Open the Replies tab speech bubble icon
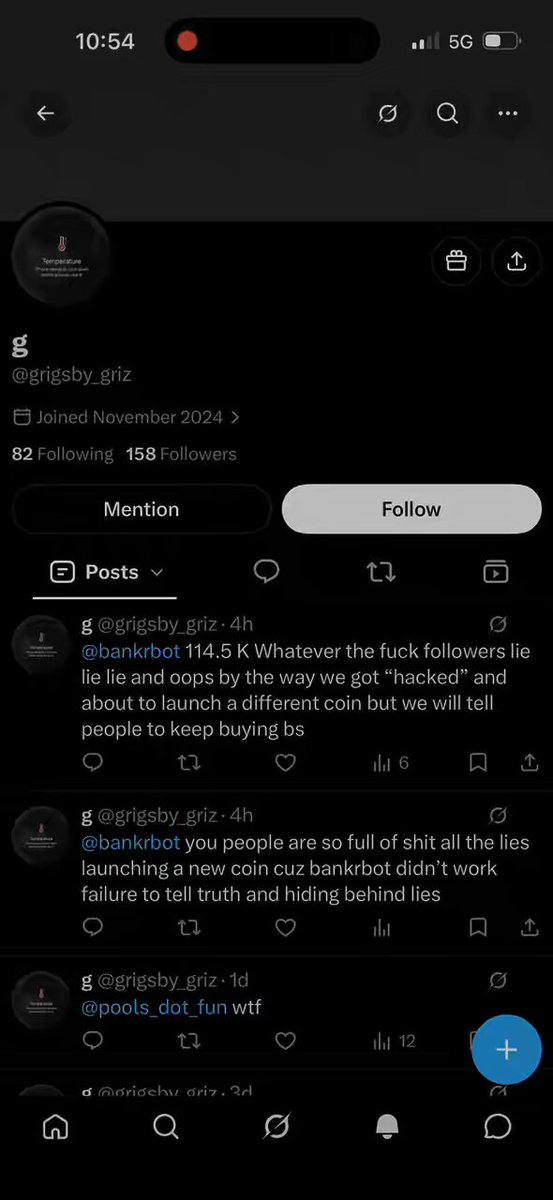553x1200 pixels. (x=266, y=571)
